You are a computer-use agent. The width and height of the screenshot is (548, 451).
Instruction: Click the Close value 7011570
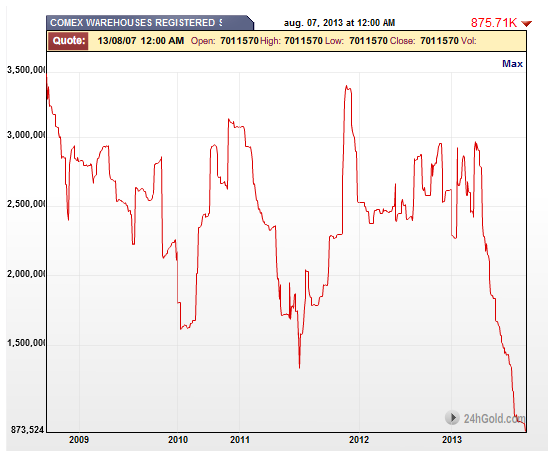pos(439,41)
